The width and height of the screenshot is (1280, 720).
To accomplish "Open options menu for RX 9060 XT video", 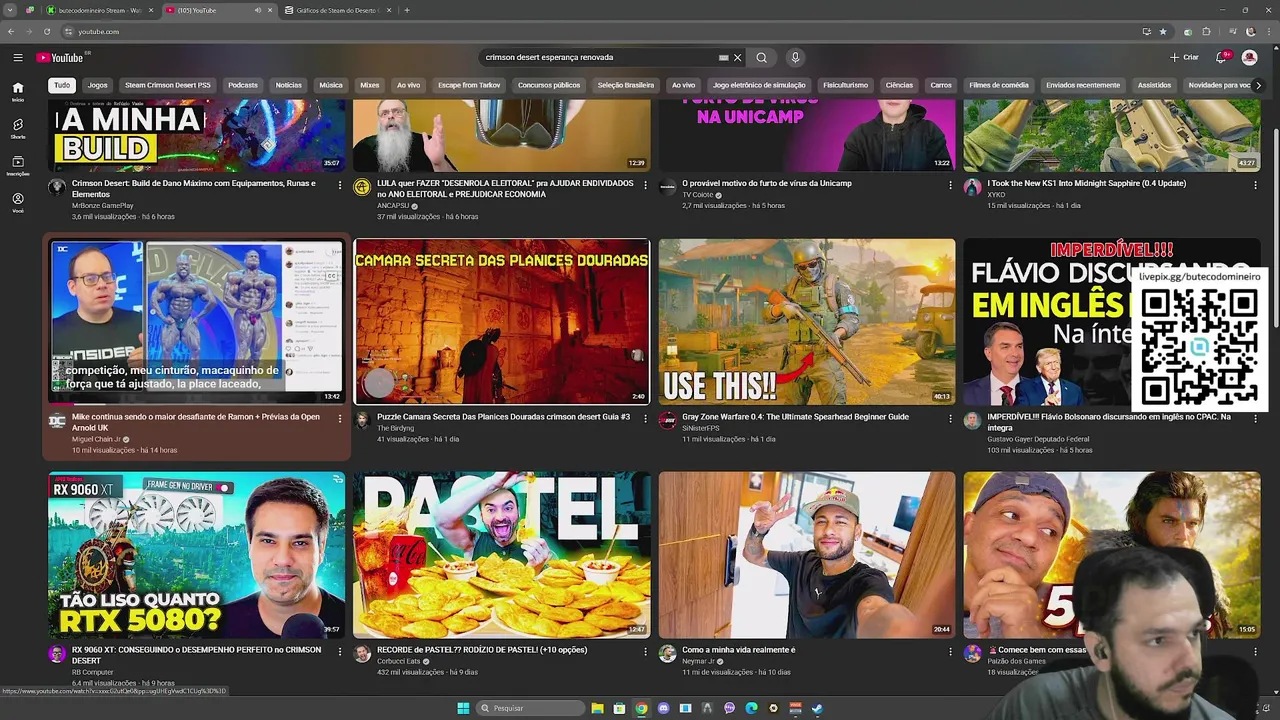I will click(340, 652).
